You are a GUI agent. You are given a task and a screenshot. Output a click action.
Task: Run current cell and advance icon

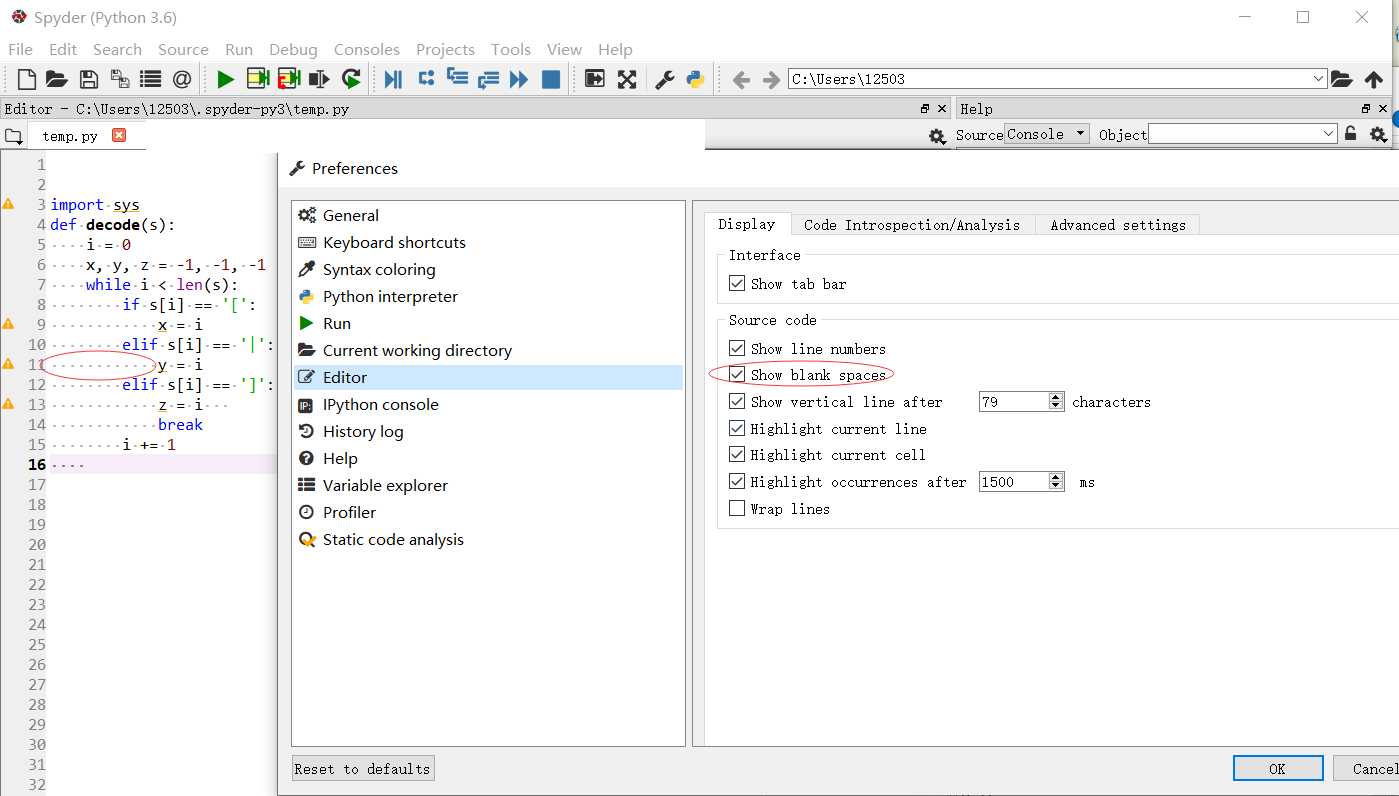click(289, 78)
